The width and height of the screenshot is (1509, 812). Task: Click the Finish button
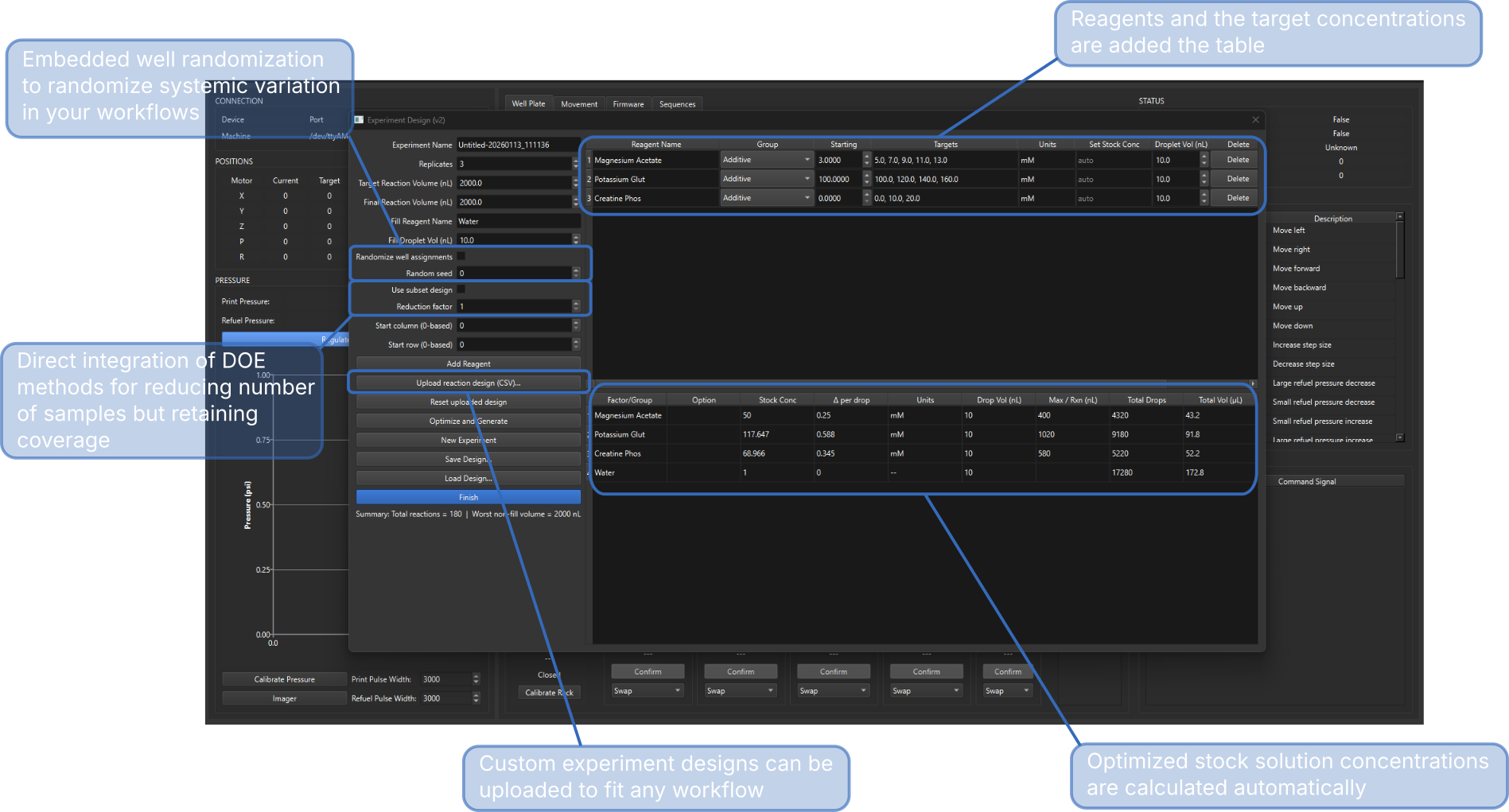point(469,496)
